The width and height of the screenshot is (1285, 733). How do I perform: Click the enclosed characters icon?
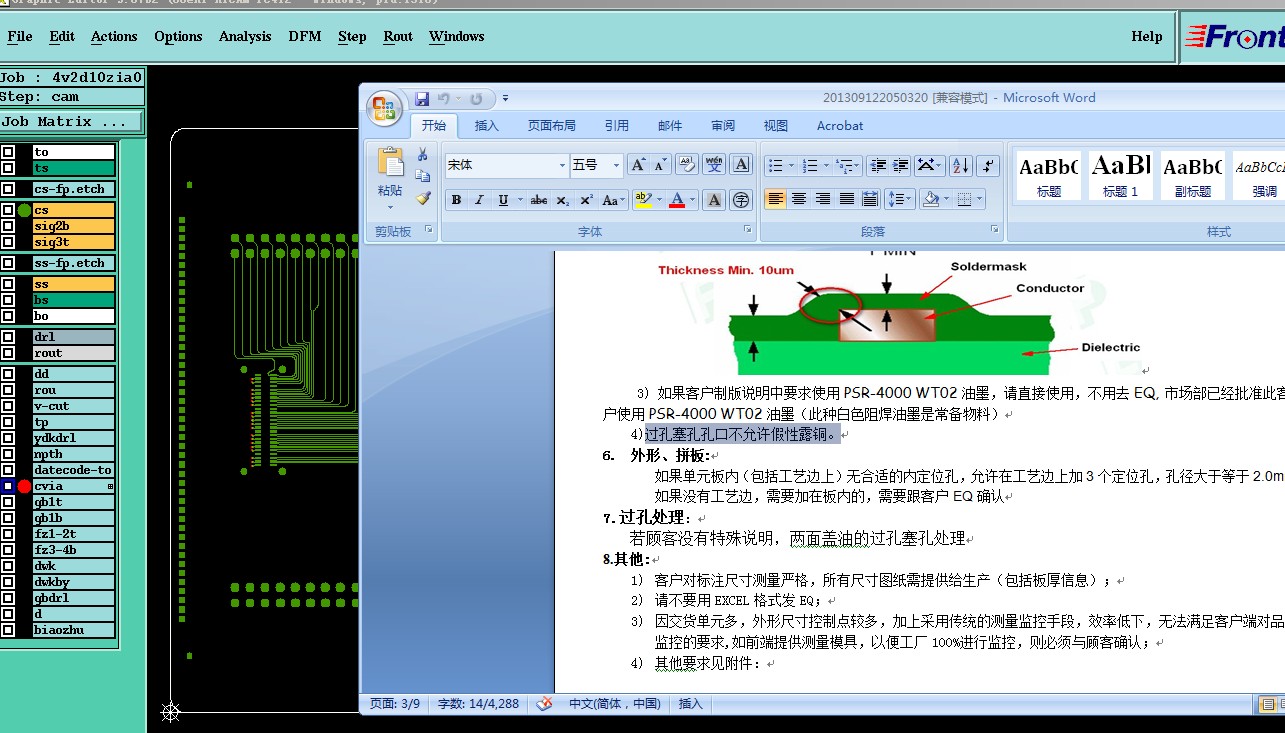[741, 200]
